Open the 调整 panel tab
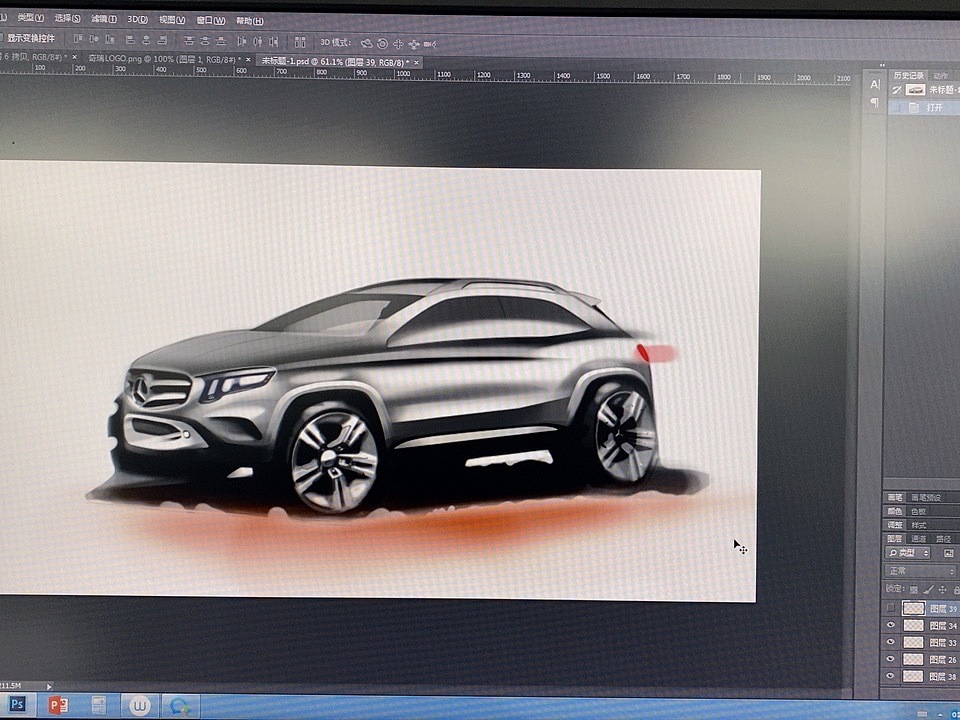Viewport: 960px width, 720px height. 895,525
